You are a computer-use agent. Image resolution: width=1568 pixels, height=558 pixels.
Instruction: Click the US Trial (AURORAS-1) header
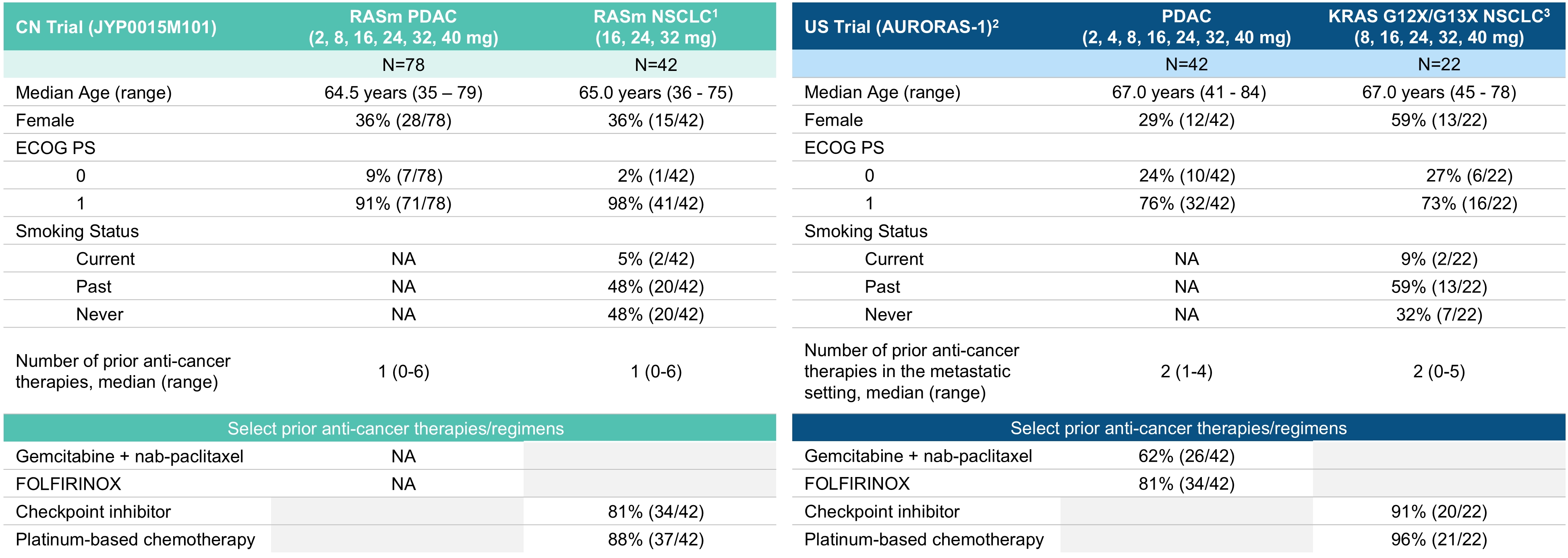pos(901,27)
